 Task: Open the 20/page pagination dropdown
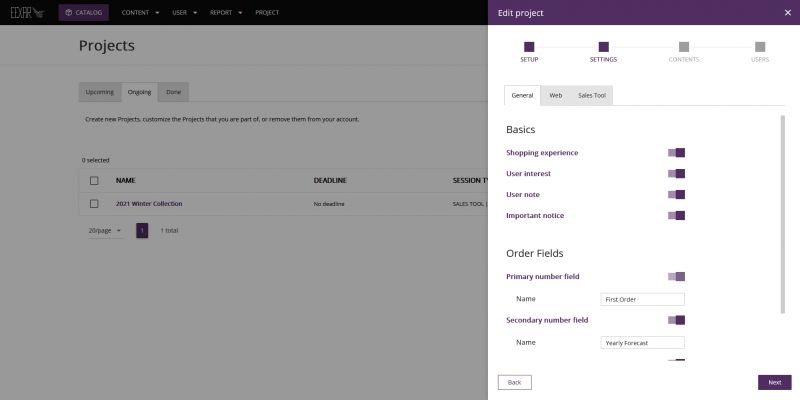pyautogui.click(x=105, y=230)
